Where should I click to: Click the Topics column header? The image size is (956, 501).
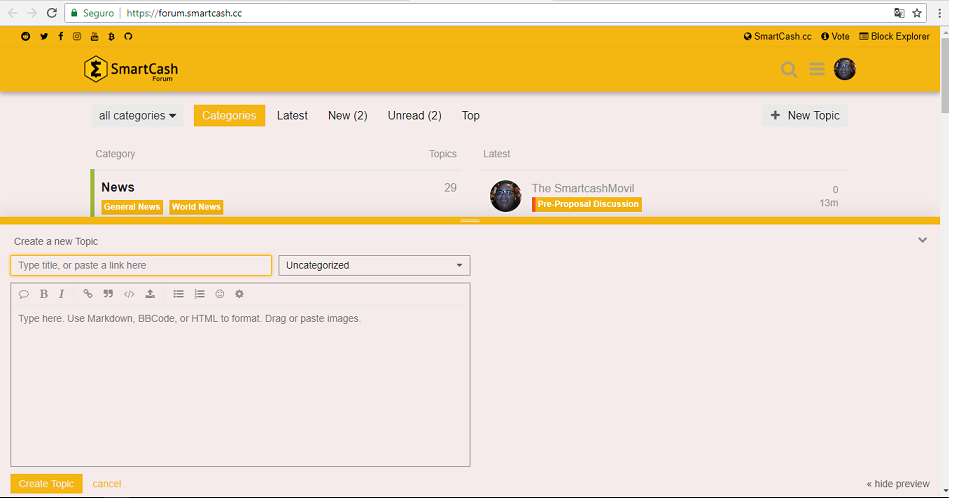(443, 154)
